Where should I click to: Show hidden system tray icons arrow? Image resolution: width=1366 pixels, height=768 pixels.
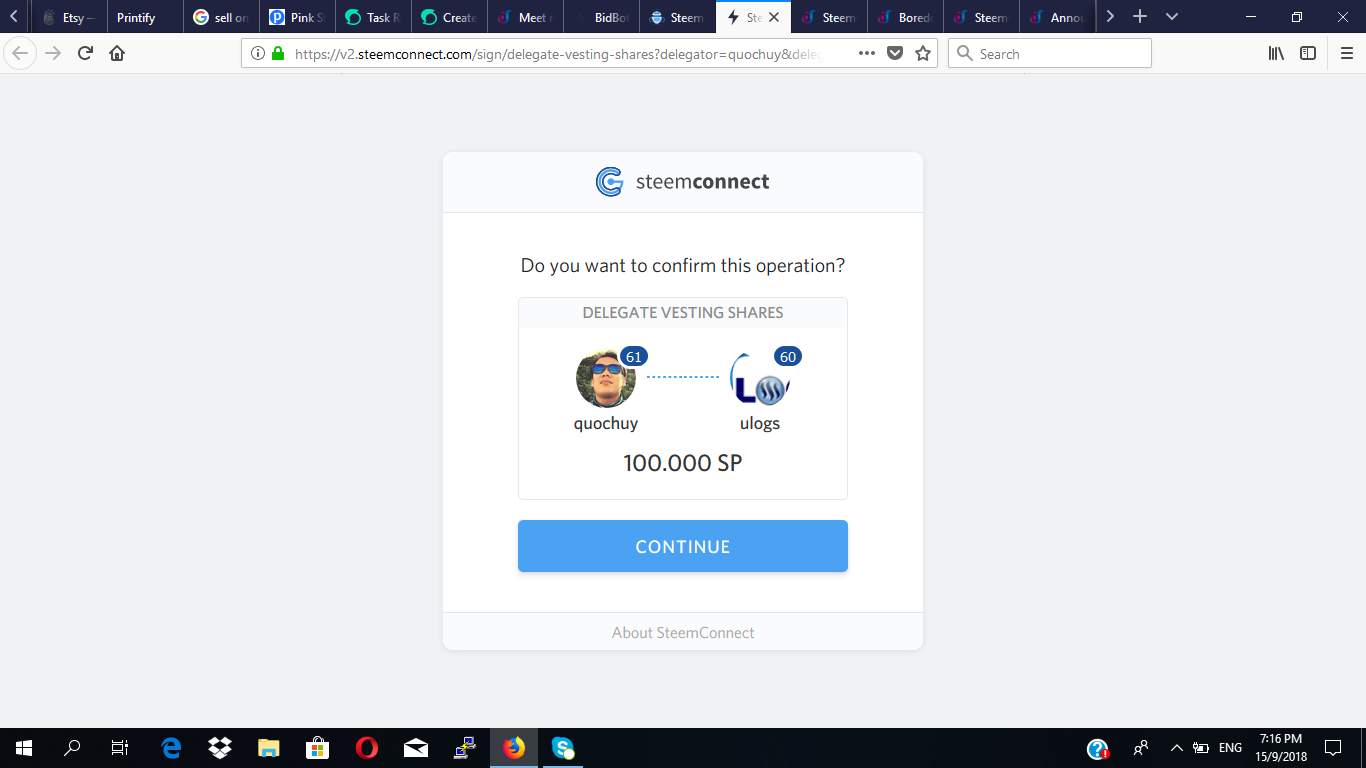1176,748
